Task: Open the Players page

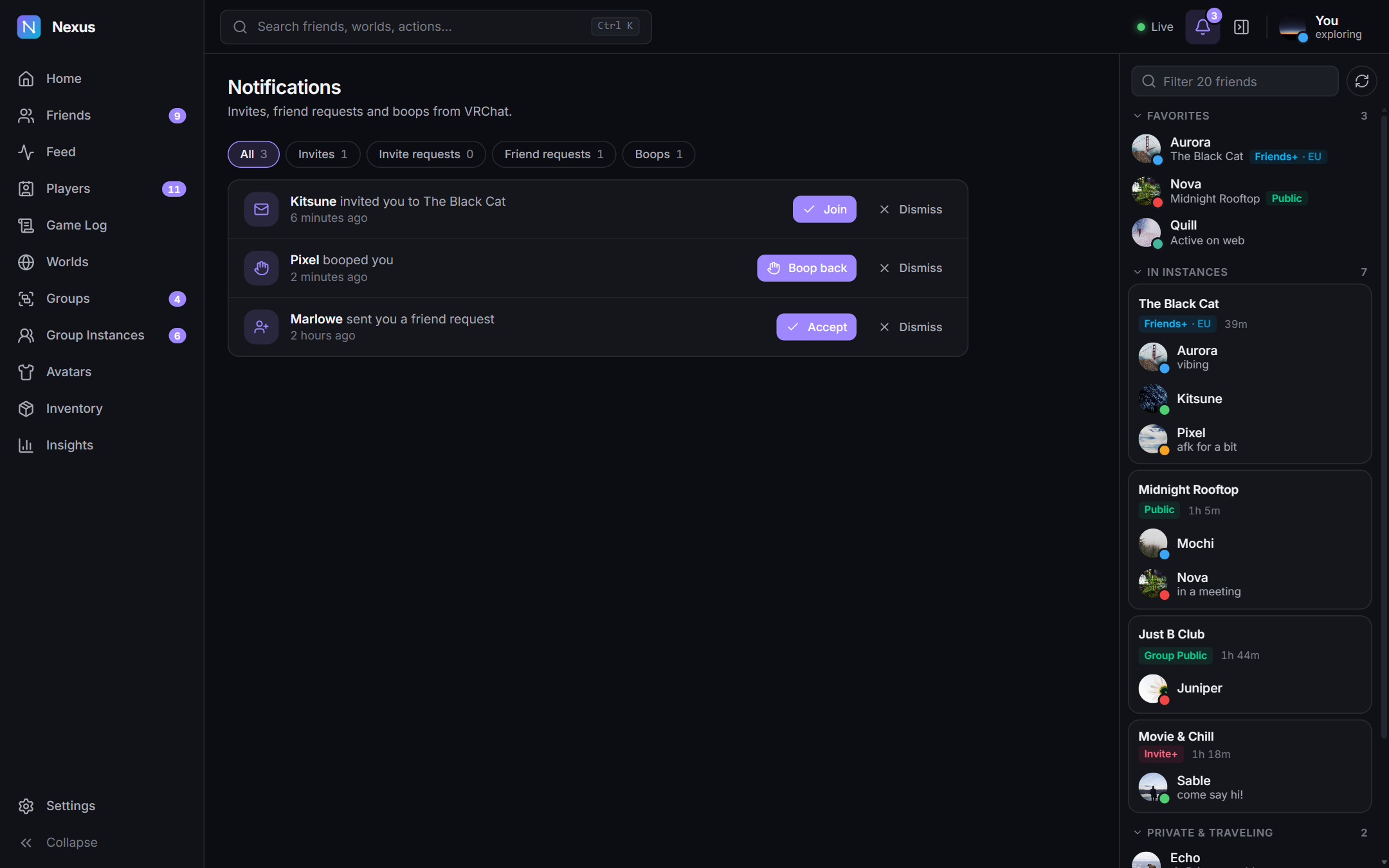Action: (x=102, y=188)
